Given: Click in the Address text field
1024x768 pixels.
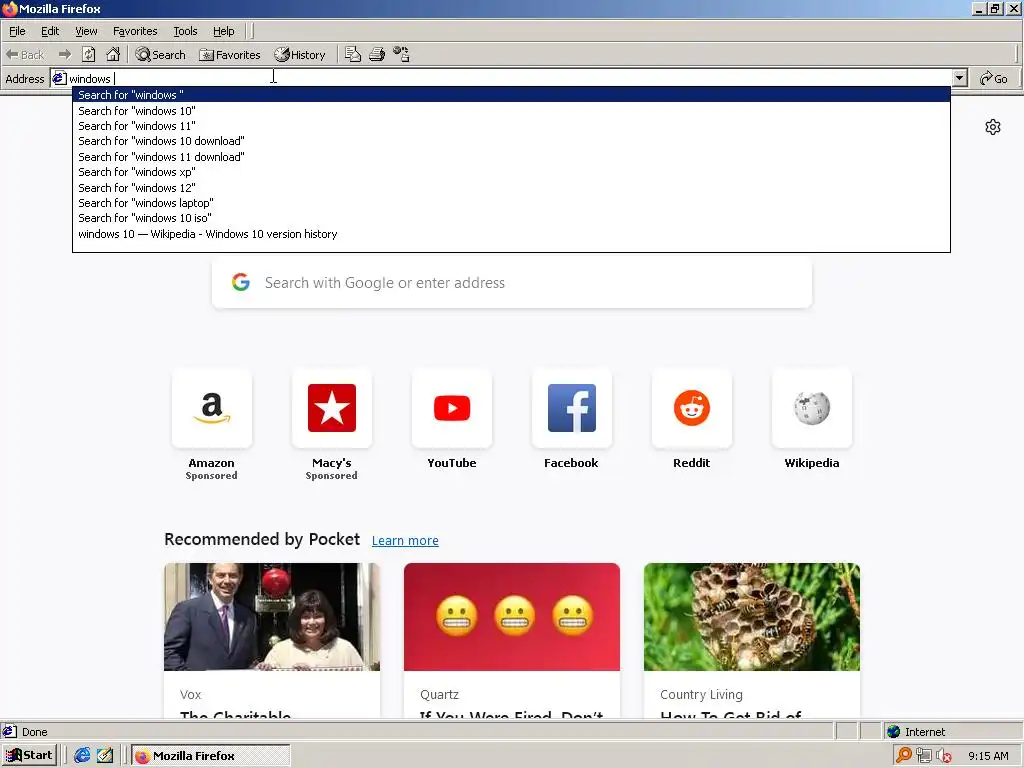Looking at the screenshot, I should (509, 78).
